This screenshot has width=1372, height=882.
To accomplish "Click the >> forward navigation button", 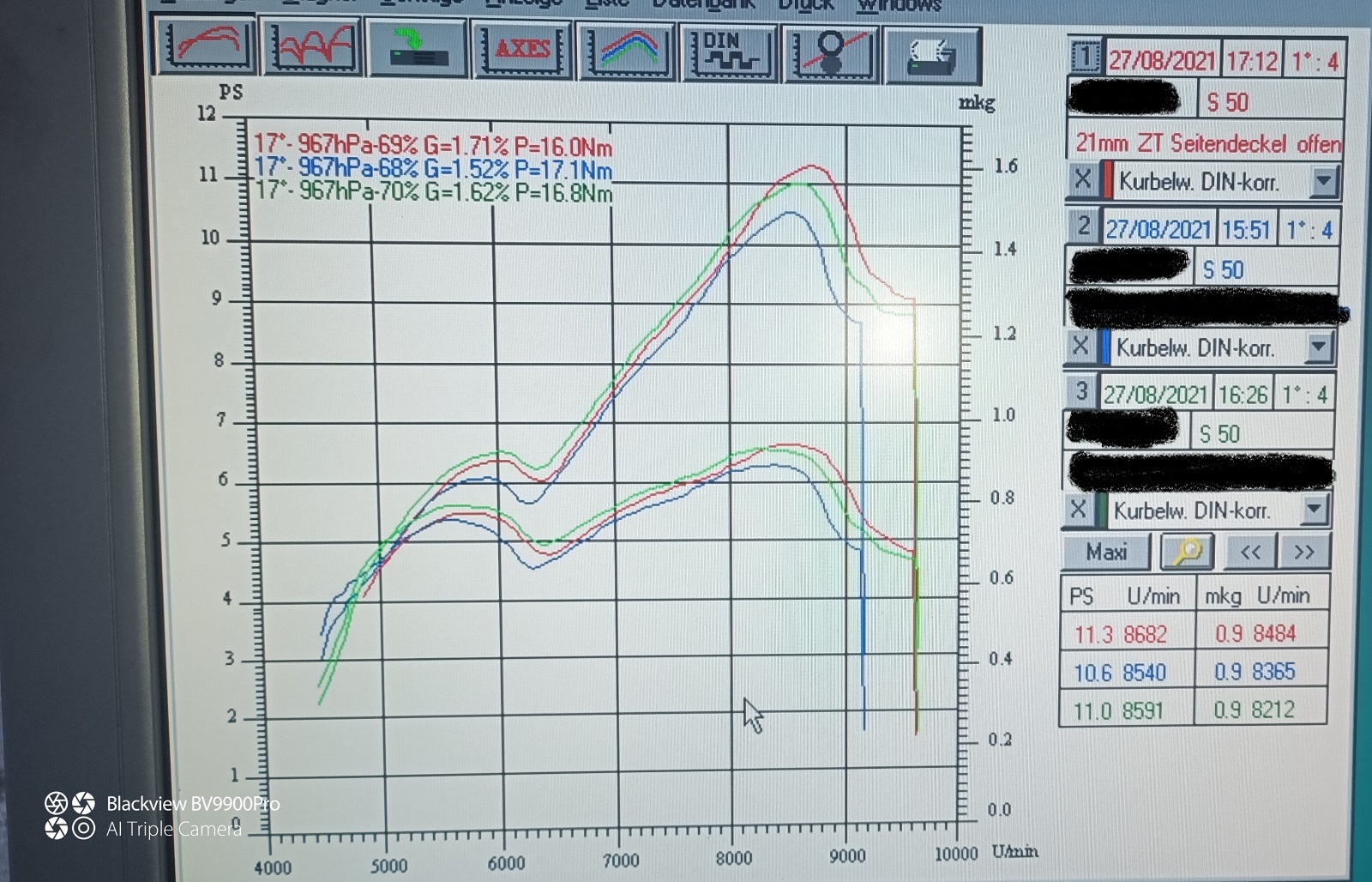I will click(1303, 552).
